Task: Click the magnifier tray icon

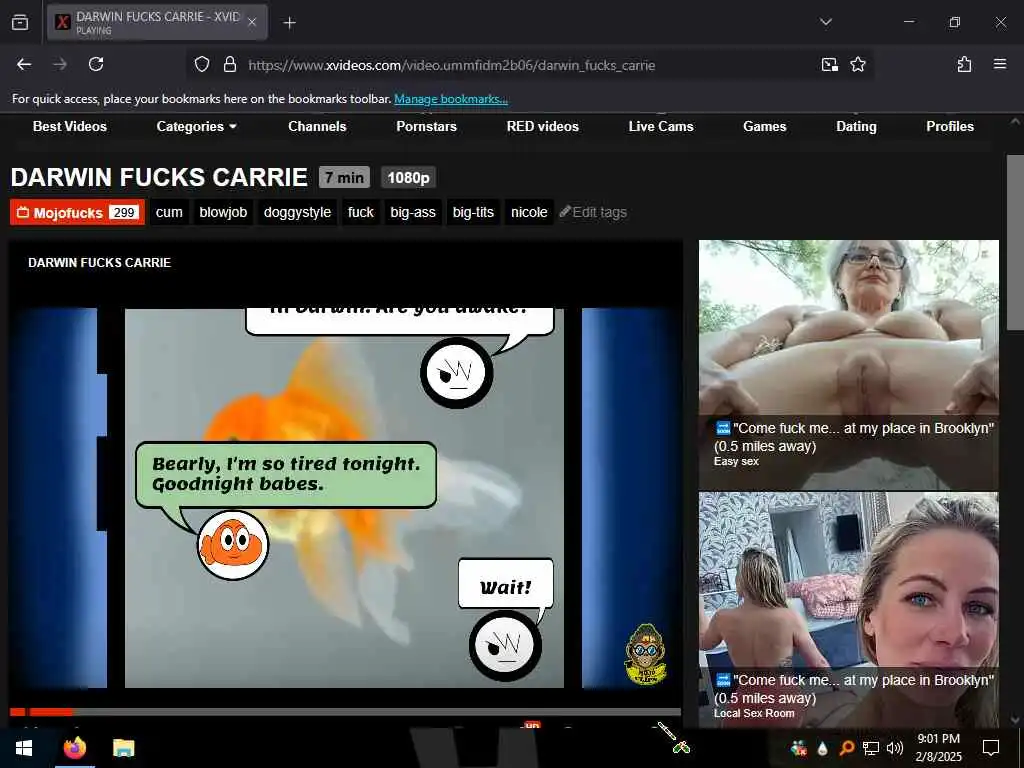Action: [846, 748]
